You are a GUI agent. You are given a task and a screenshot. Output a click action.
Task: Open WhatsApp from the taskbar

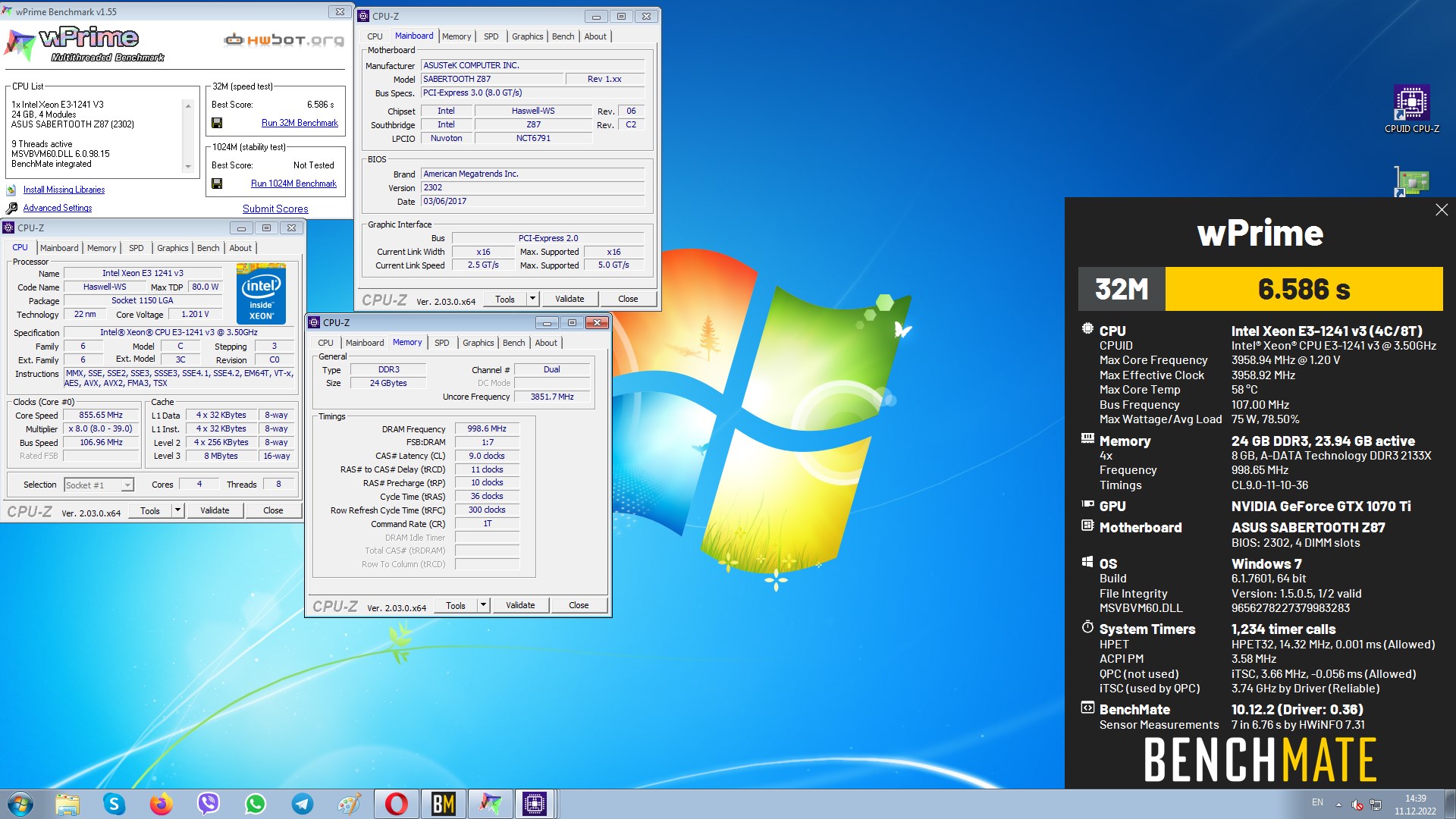(x=255, y=804)
